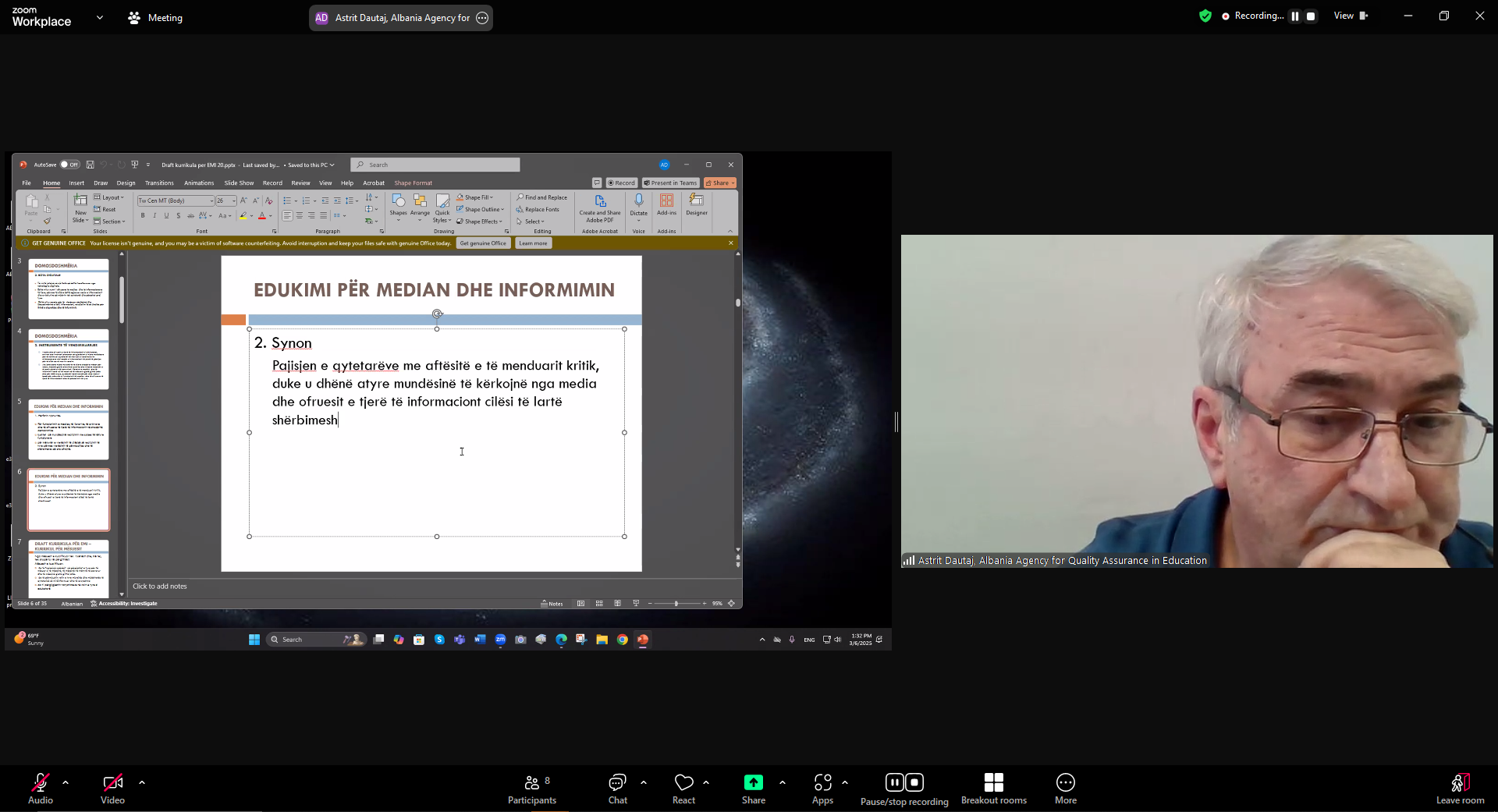Pause the recording from top bar
Viewport: 1498px width, 812px height.
pos(1295,16)
